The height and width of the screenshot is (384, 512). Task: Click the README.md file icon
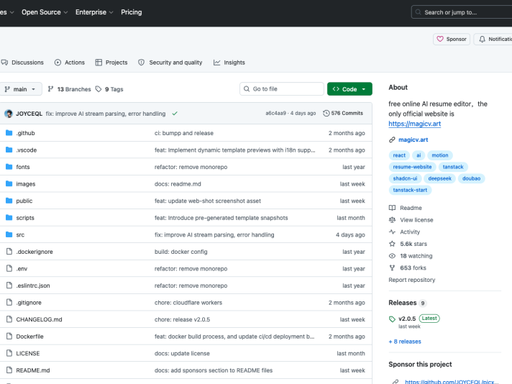pyautogui.click(x=9, y=370)
